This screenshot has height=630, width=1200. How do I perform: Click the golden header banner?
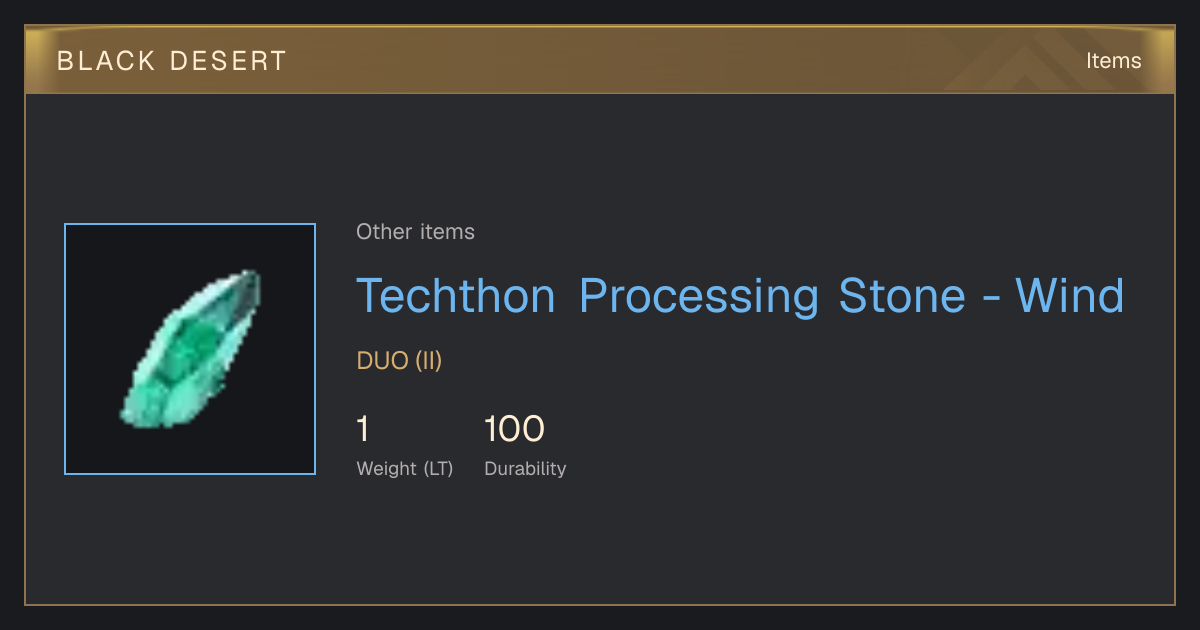(x=600, y=61)
